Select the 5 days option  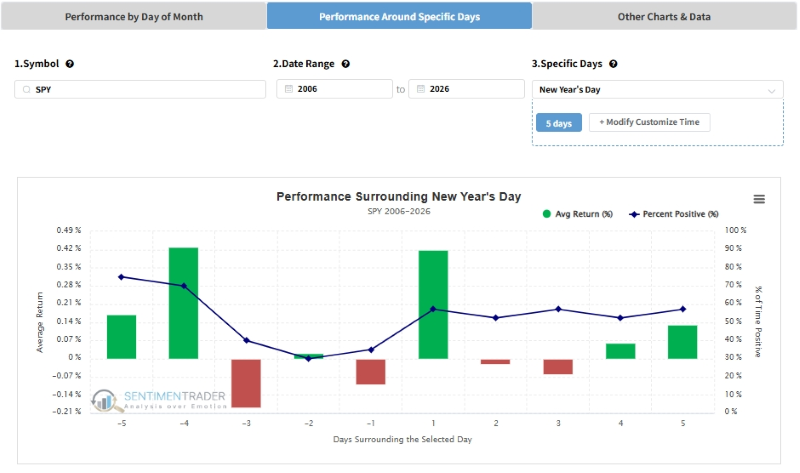pyautogui.click(x=559, y=123)
